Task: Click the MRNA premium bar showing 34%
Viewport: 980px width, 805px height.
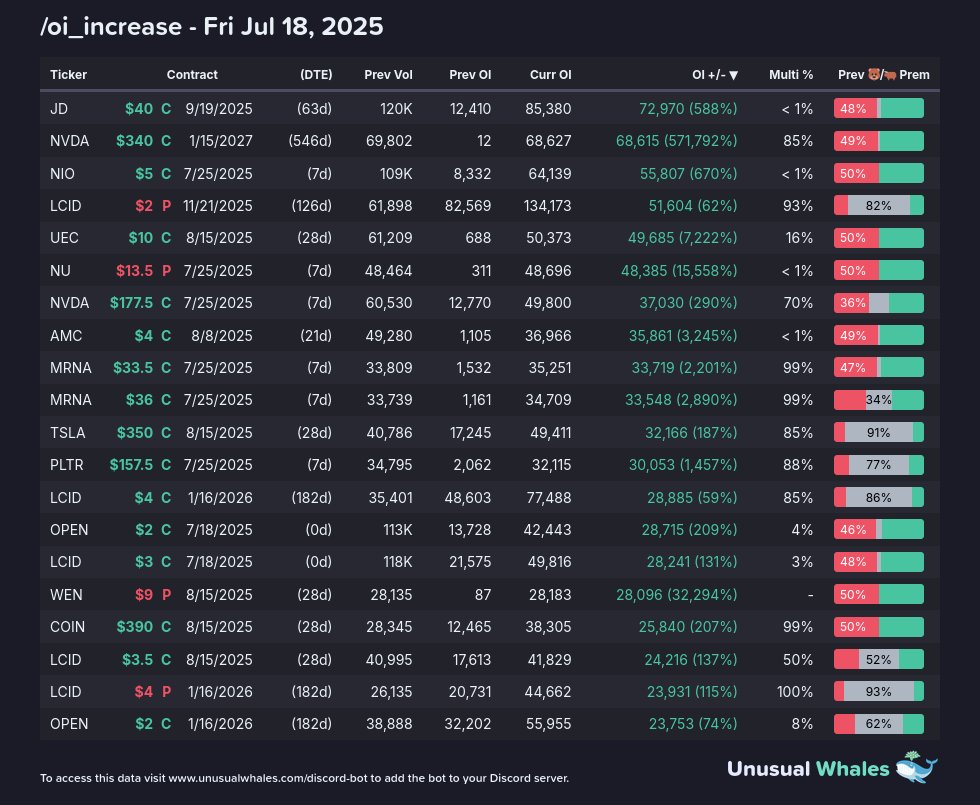Action: click(879, 399)
